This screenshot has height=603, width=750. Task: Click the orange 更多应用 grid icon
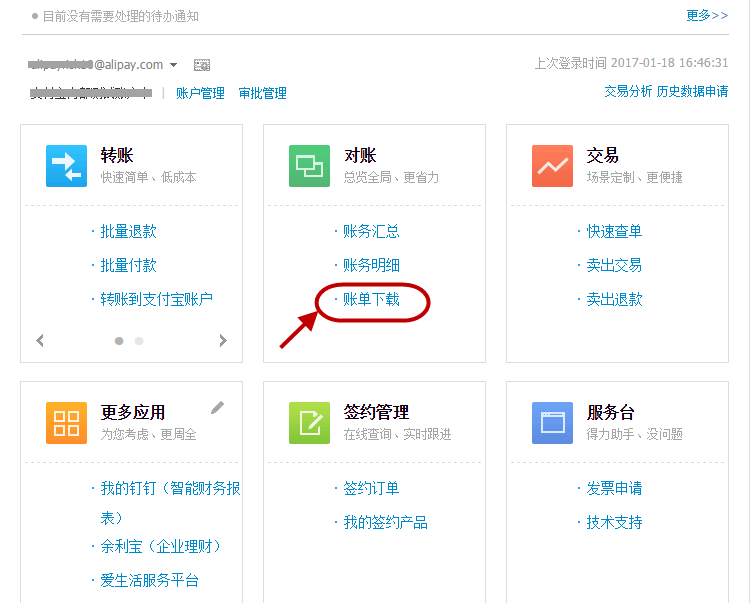coord(66,423)
